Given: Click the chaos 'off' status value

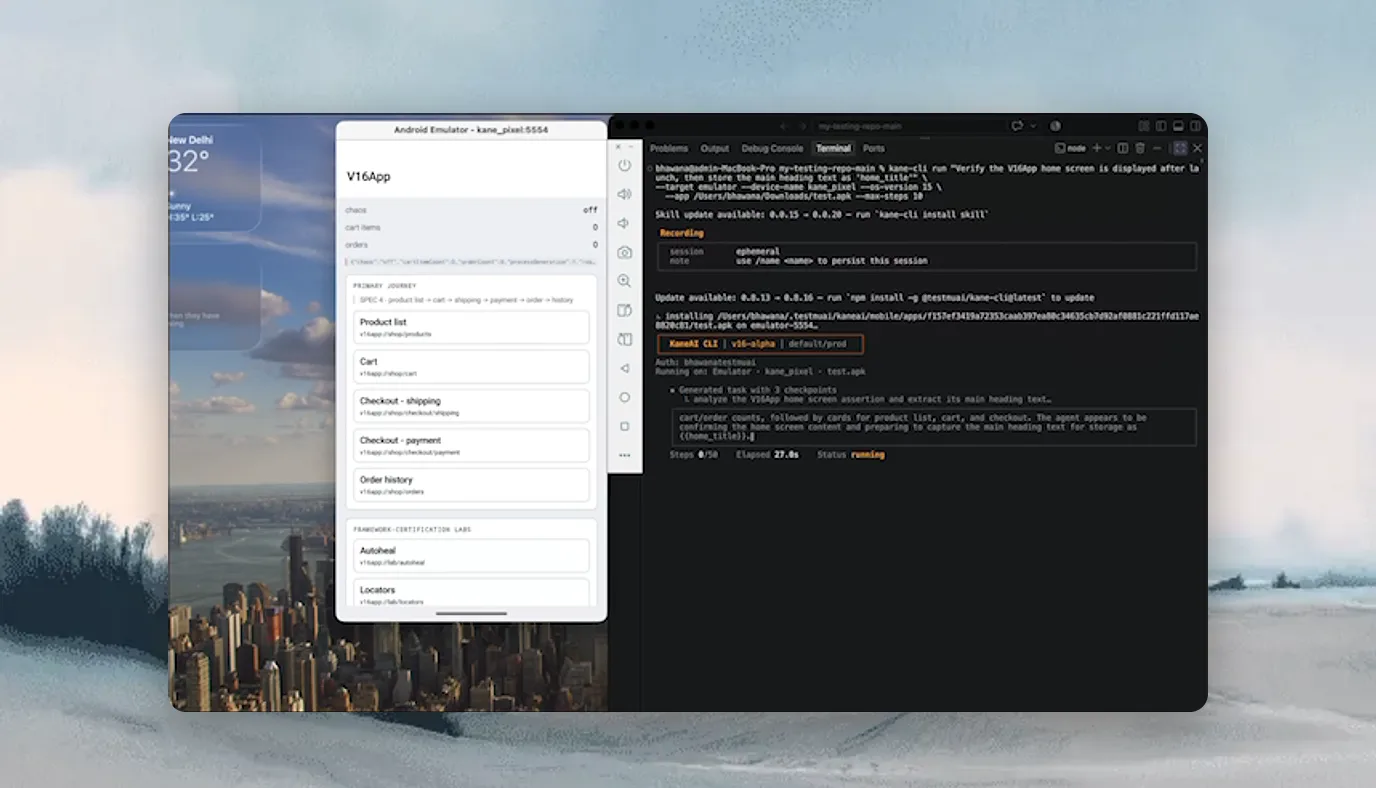Looking at the screenshot, I should [x=591, y=210].
